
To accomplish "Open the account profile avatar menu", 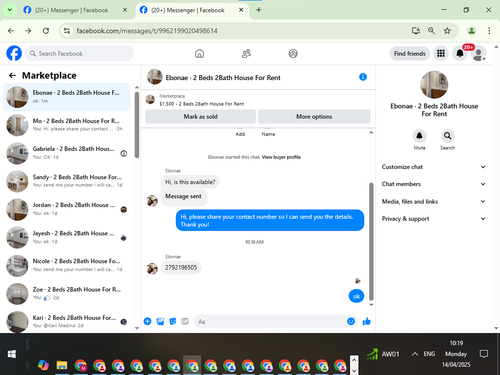I will coord(479,53).
